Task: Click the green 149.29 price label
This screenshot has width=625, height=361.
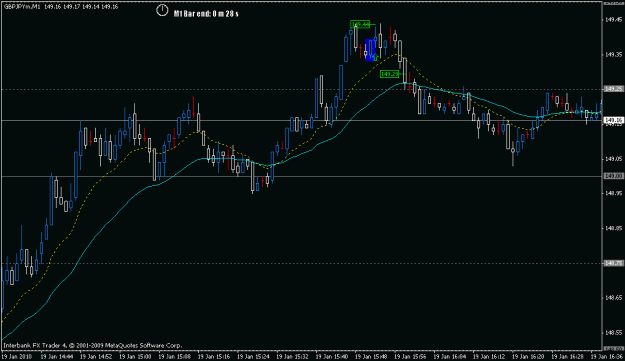Action: [x=389, y=74]
